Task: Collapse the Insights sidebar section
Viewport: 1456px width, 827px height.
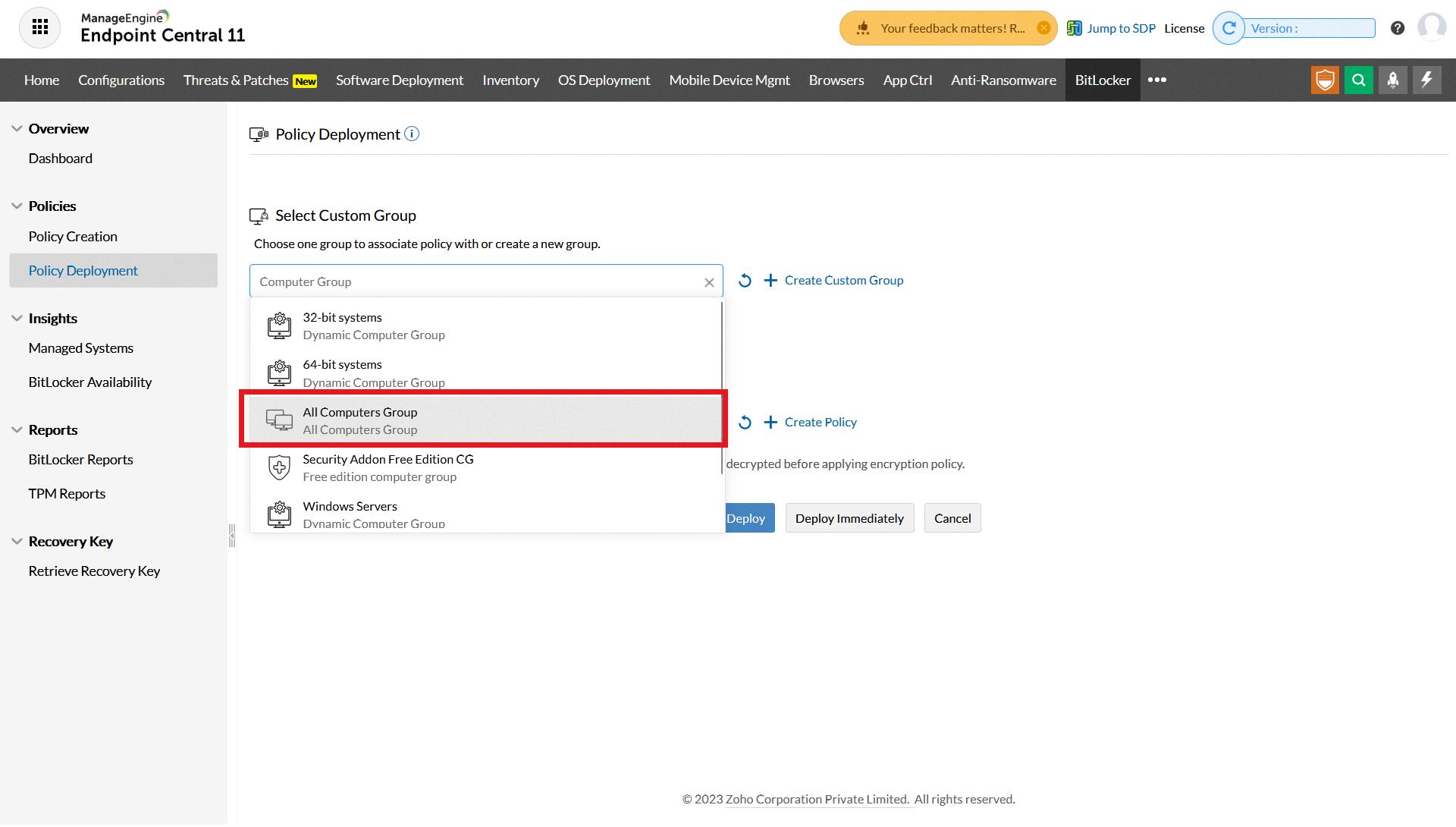Action: (17, 319)
